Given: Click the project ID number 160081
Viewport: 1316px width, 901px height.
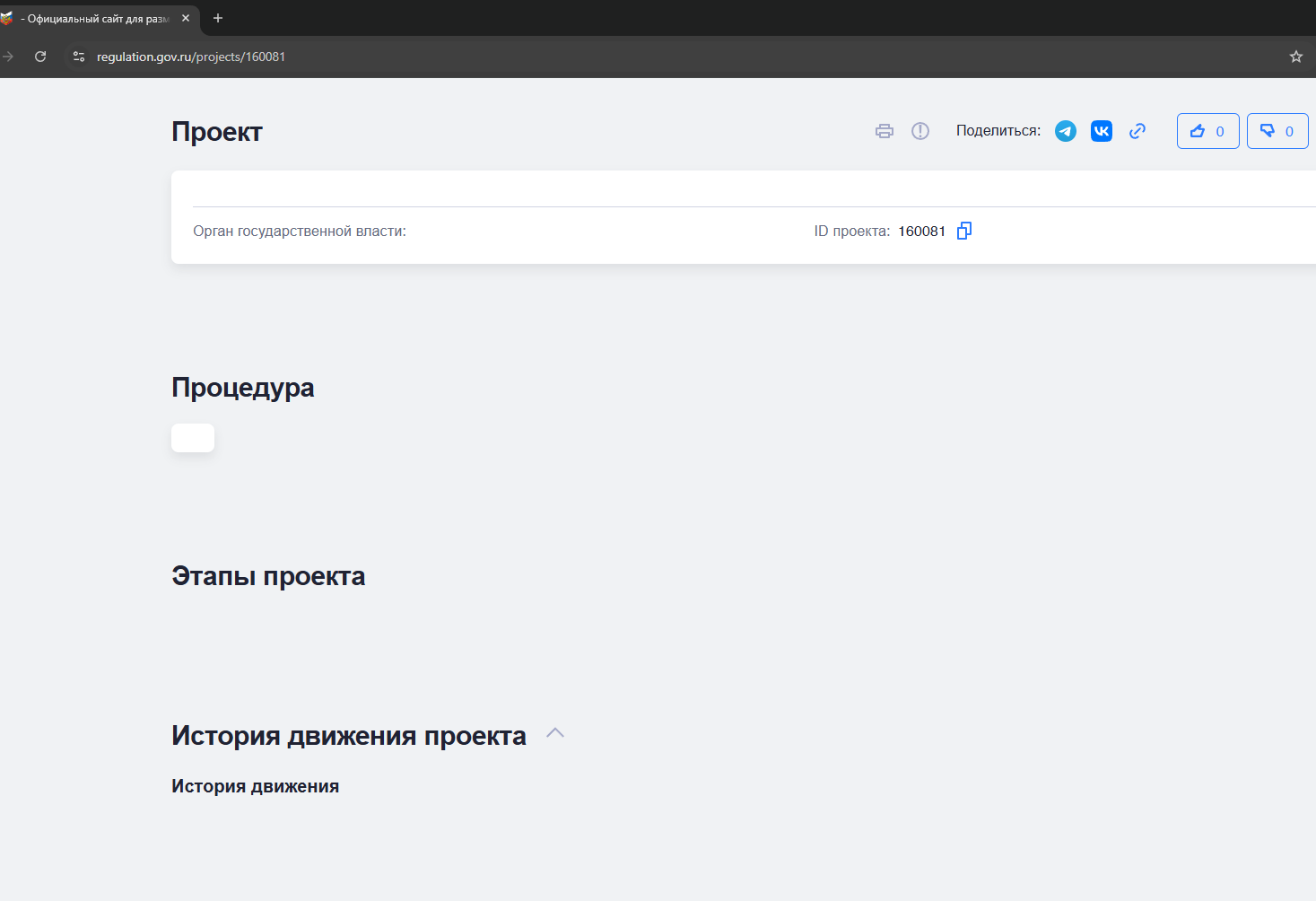Looking at the screenshot, I should 921,232.
